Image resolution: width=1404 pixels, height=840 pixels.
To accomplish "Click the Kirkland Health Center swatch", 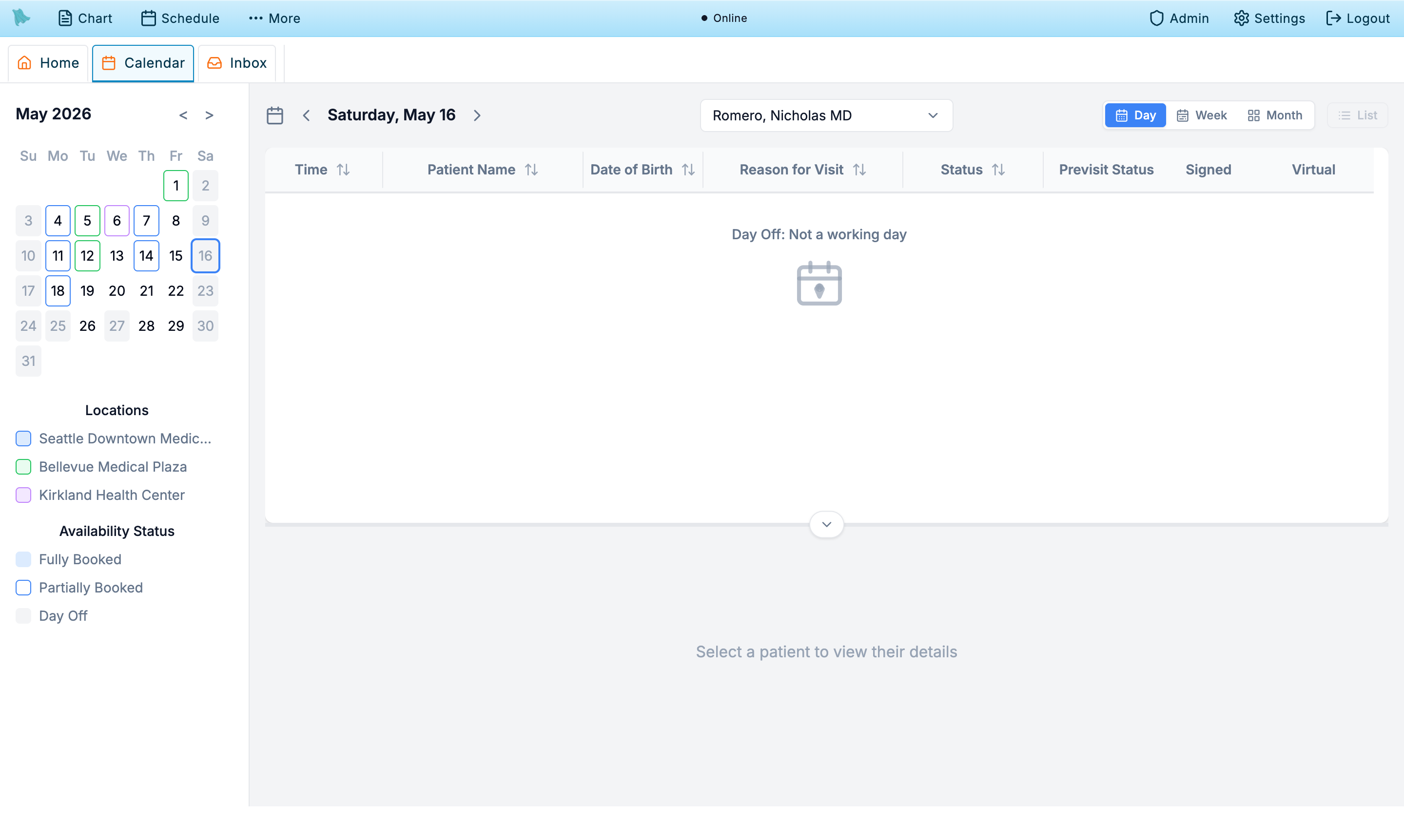I will (23, 496).
